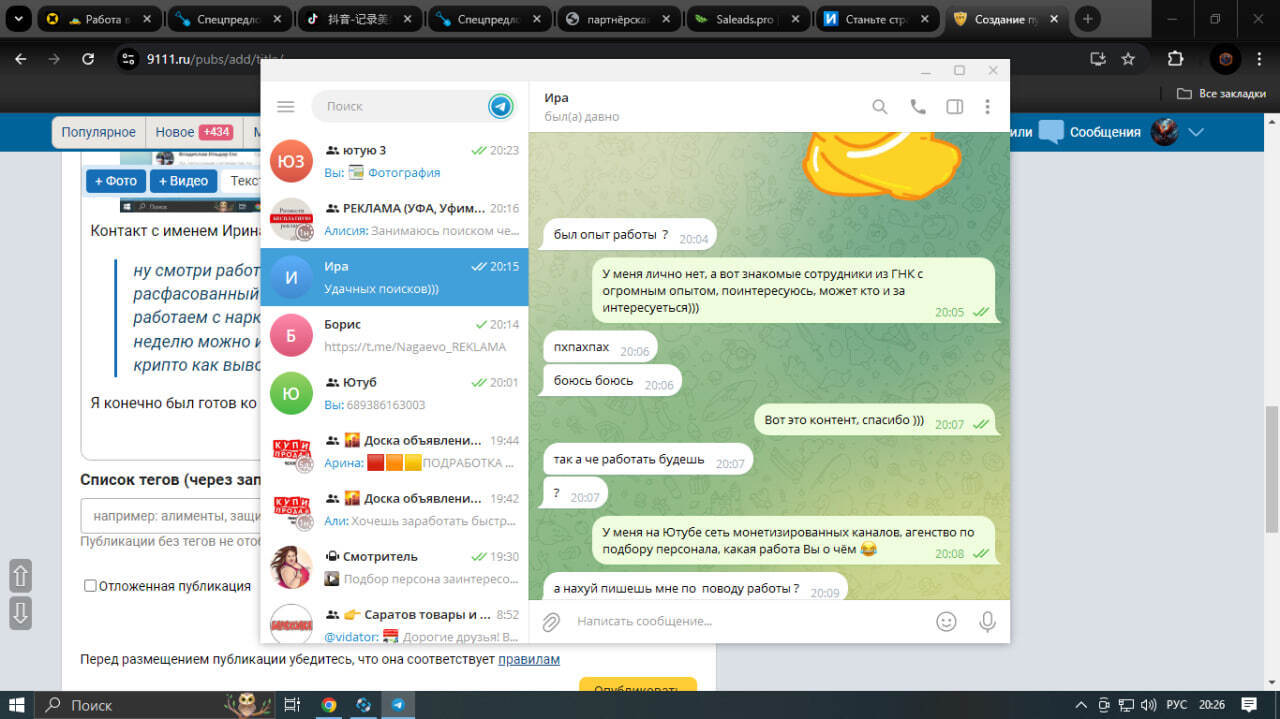Type in the Написать сообщение field

point(740,622)
